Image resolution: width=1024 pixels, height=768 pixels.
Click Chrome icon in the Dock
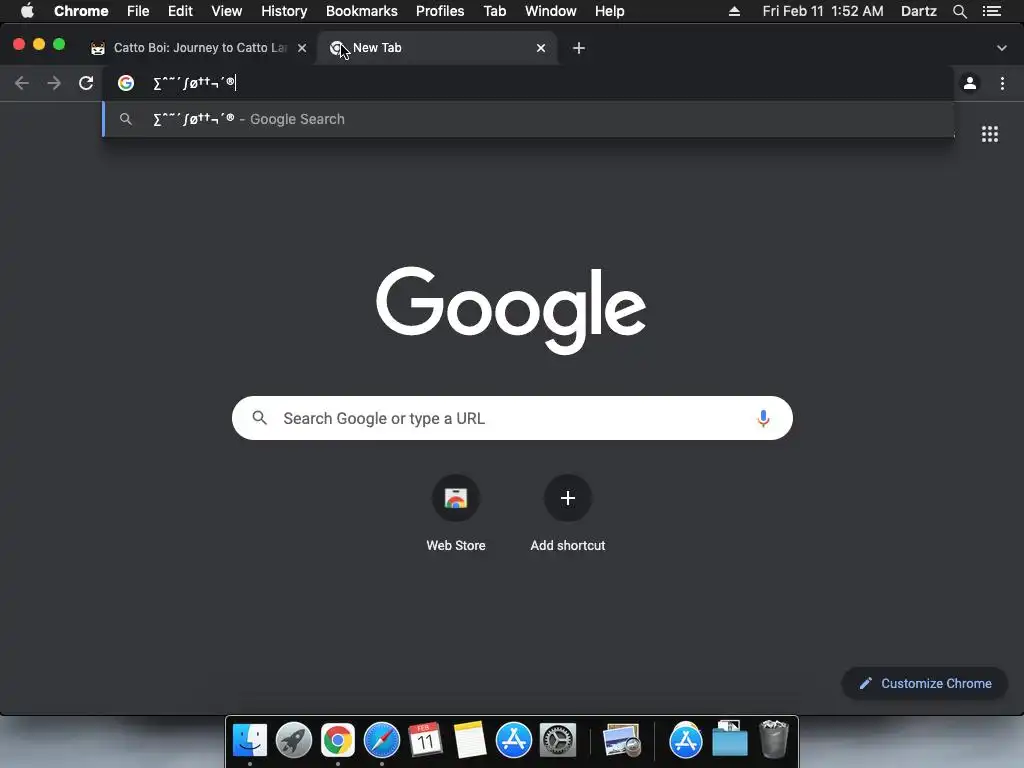pyautogui.click(x=338, y=740)
